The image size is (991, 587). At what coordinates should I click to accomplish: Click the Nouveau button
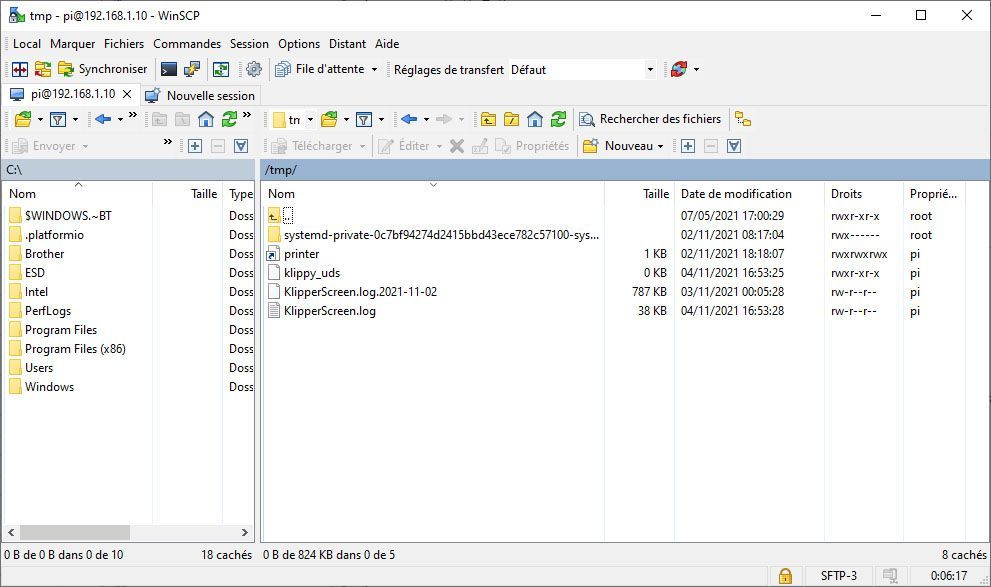point(618,146)
